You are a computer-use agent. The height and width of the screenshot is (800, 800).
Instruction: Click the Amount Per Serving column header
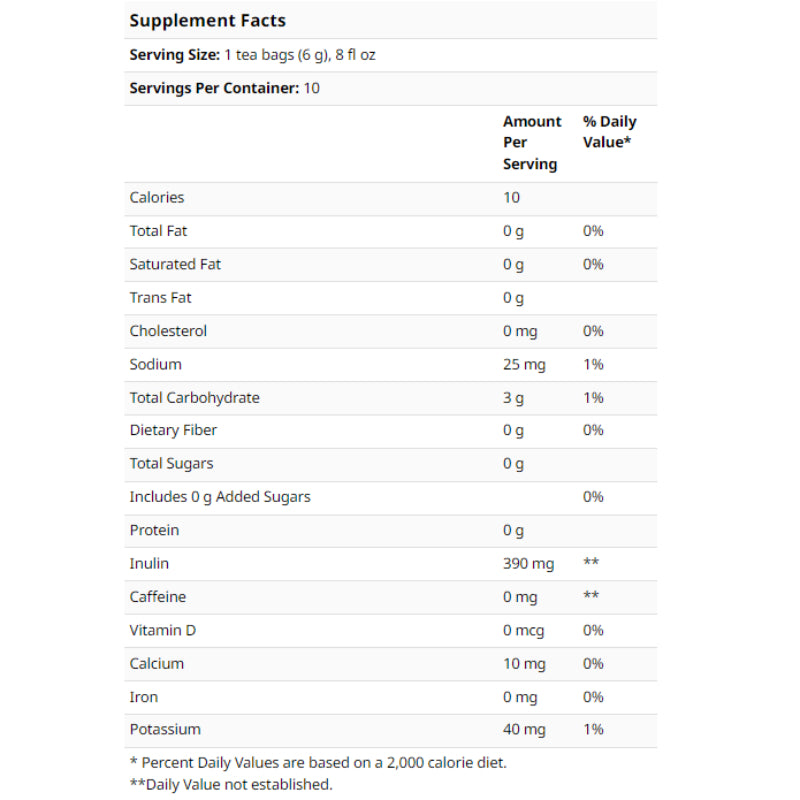(531, 143)
